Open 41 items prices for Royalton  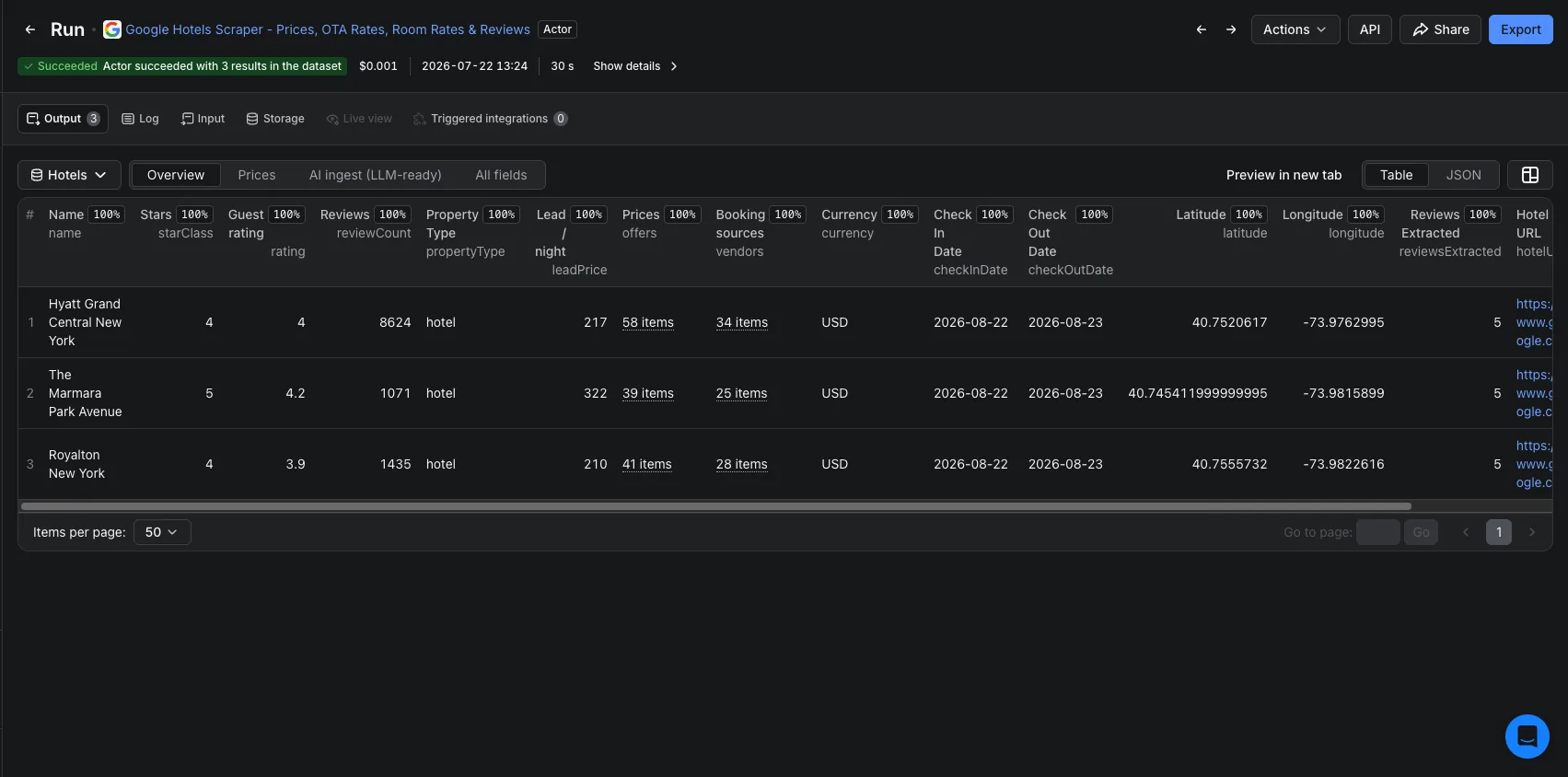click(647, 464)
